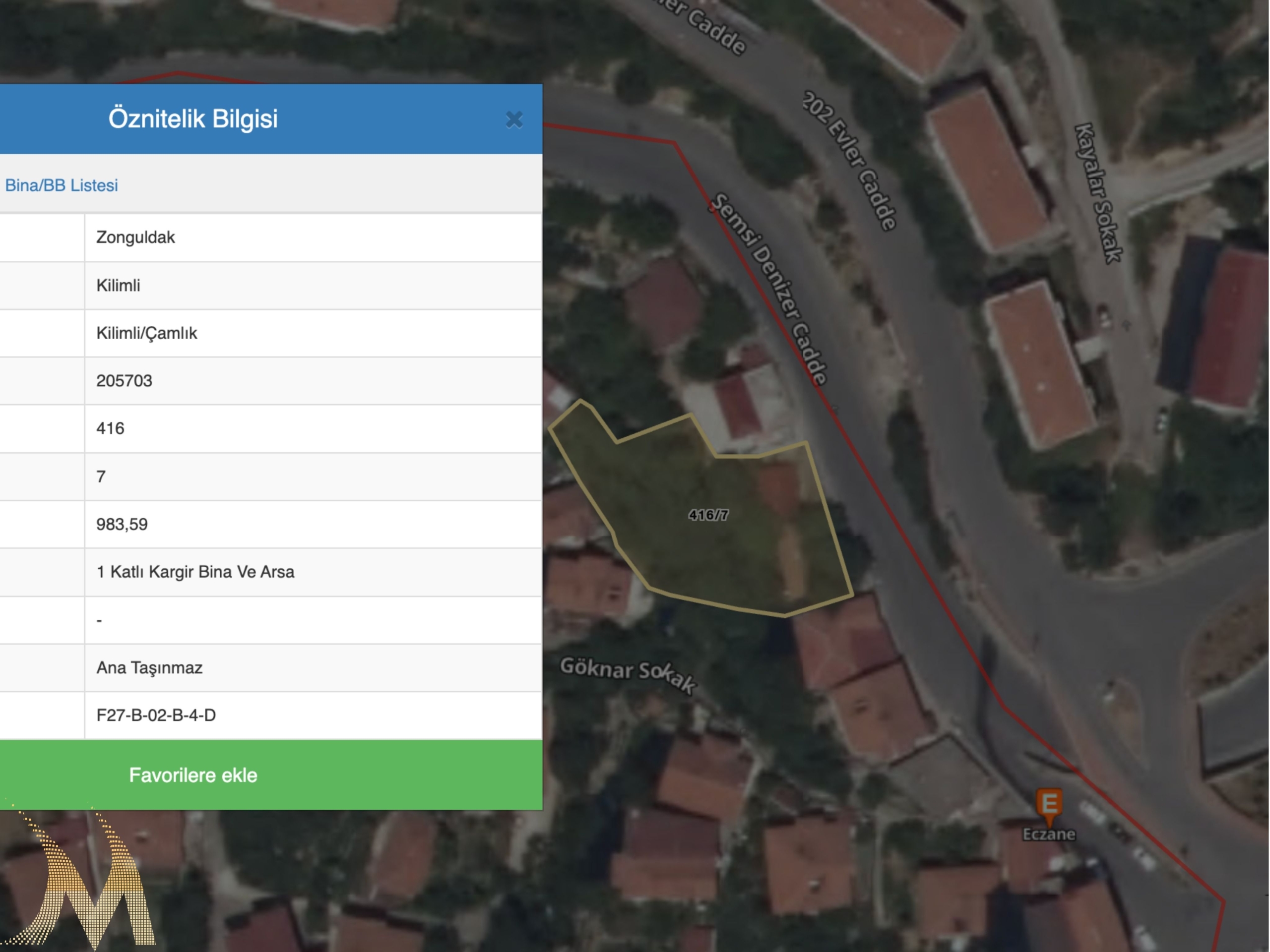Click the Öznitelik Bilgisi header title

click(193, 119)
